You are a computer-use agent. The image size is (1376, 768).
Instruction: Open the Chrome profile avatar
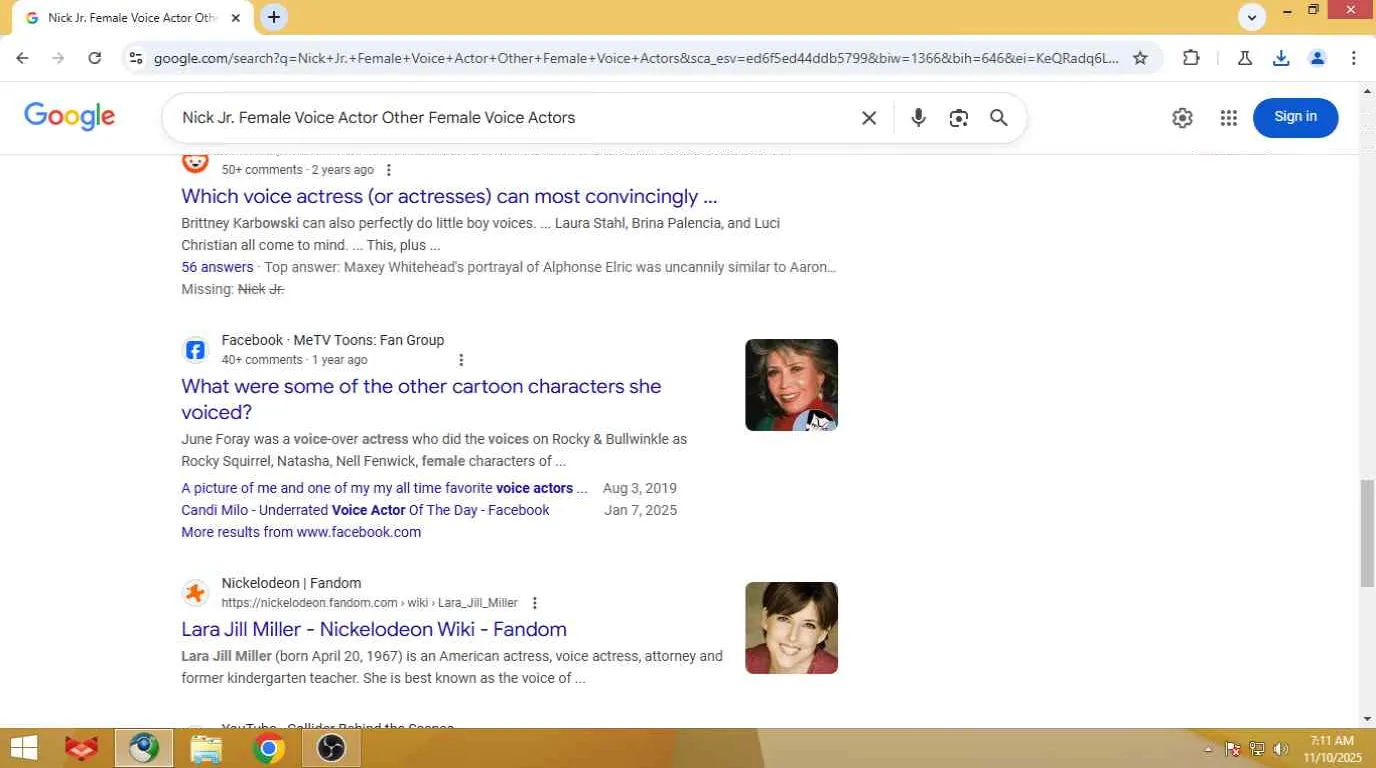click(1317, 58)
